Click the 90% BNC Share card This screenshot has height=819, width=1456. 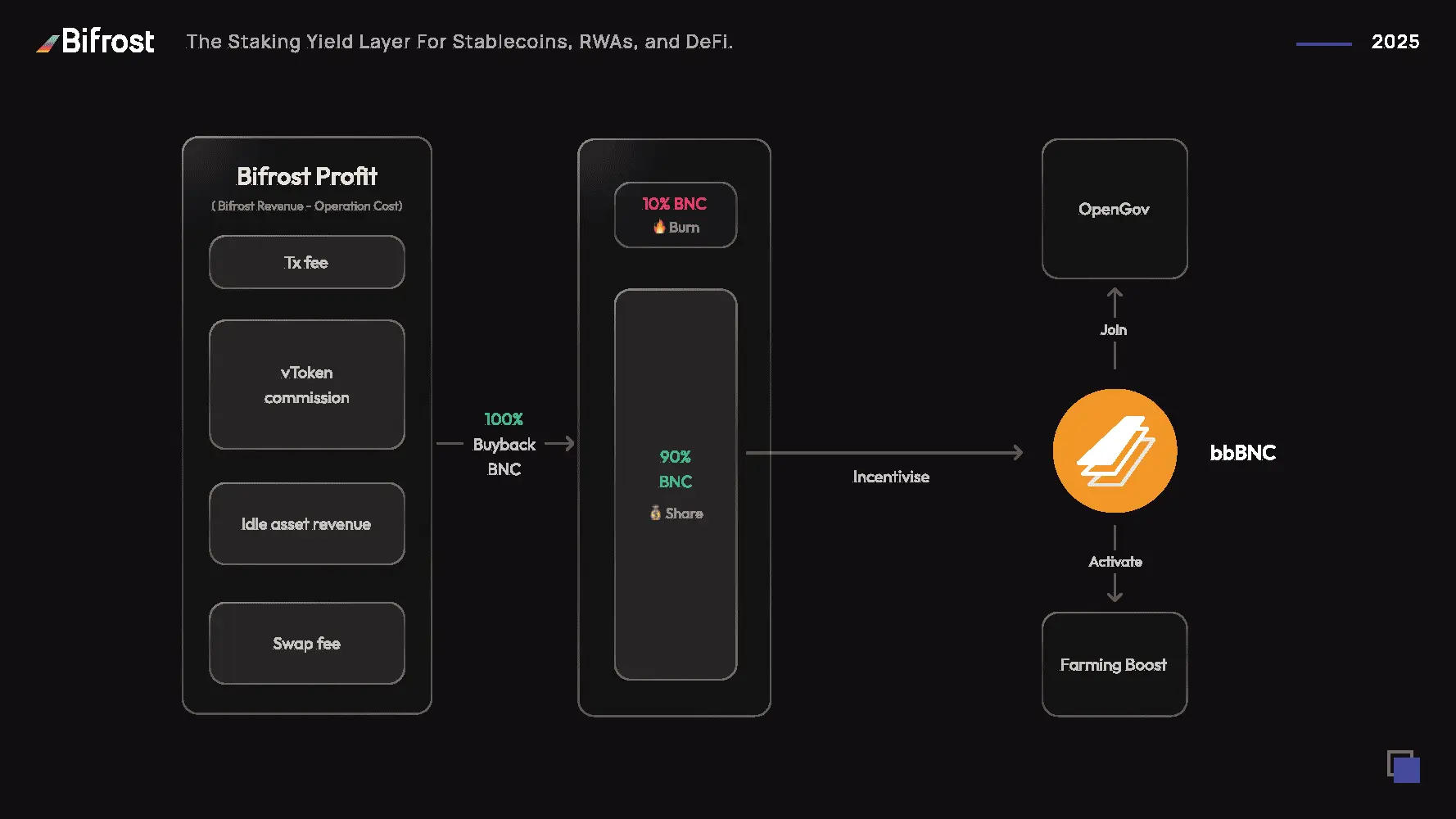point(676,484)
